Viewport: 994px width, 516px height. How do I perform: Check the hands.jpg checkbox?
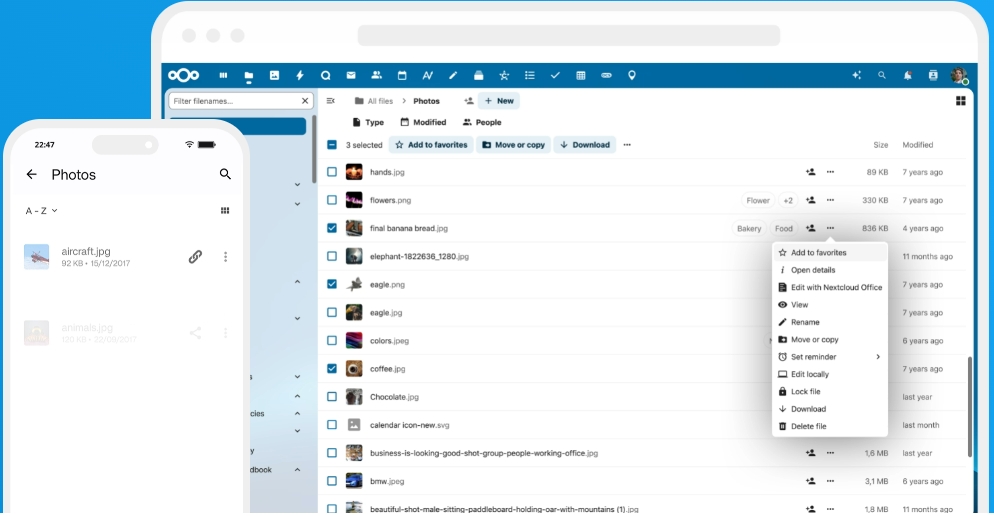[x=332, y=172]
